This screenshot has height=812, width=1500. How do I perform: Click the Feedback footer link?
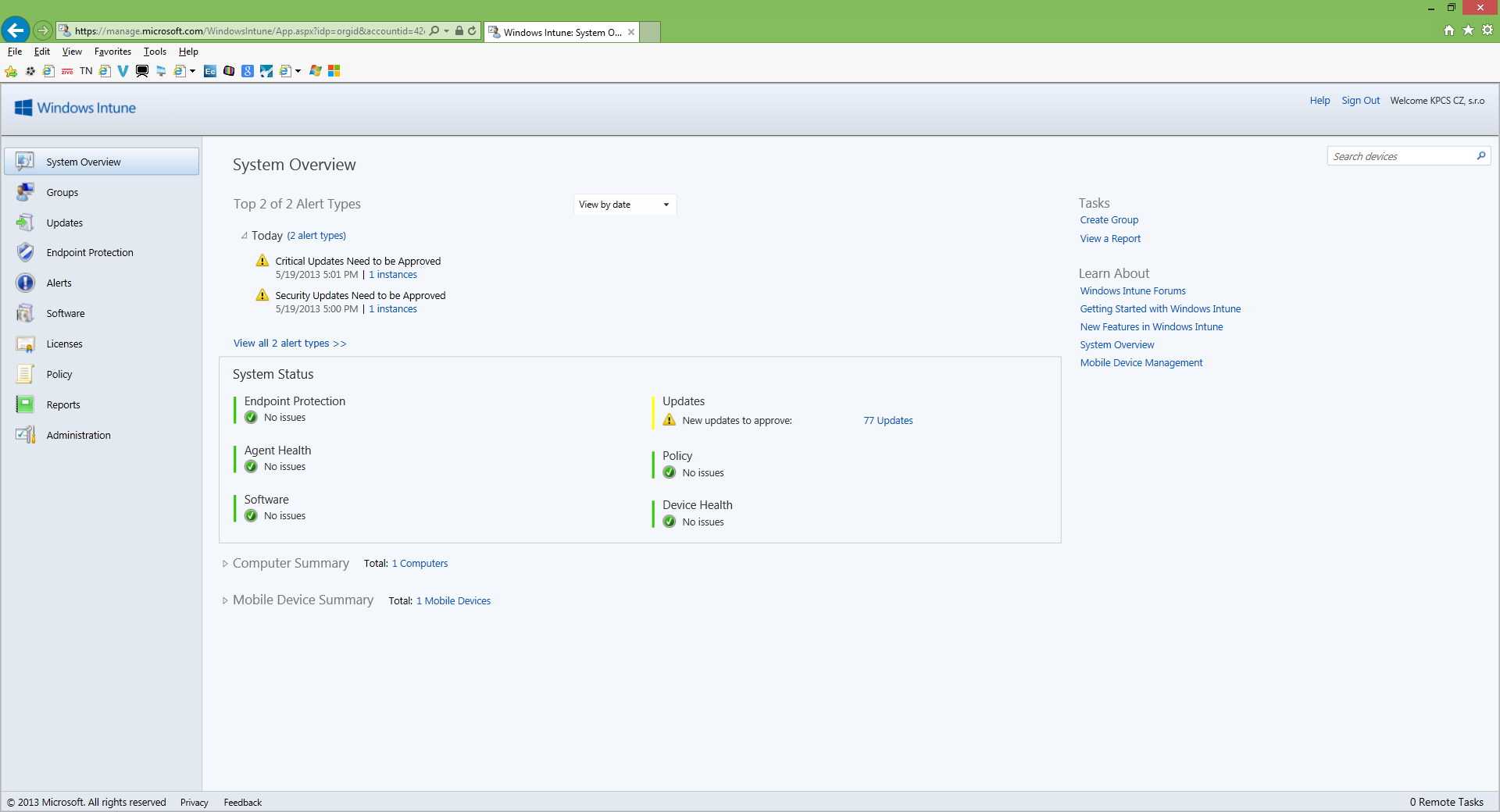point(243,803)
